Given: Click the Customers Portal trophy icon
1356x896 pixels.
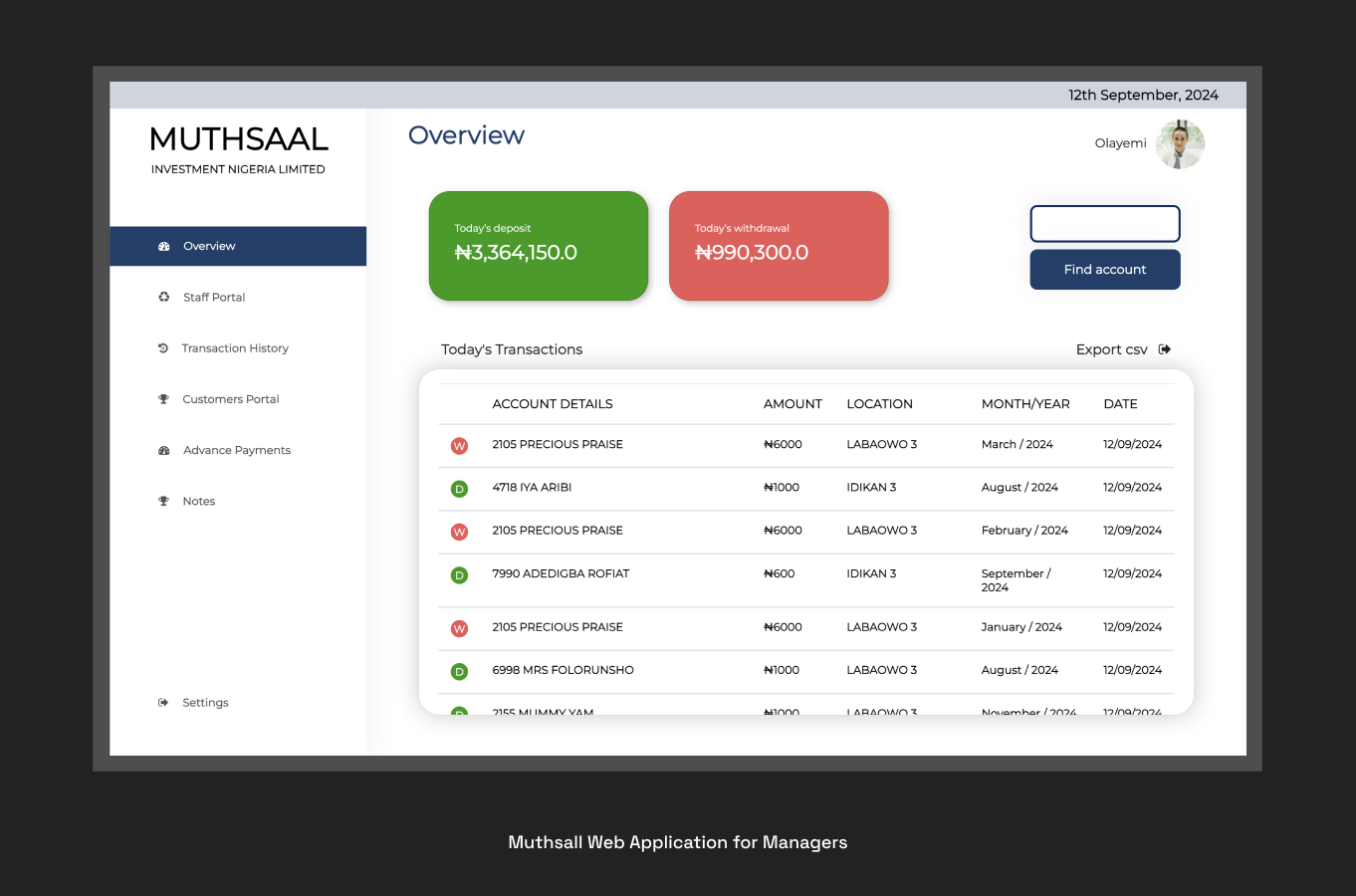Looking at the screenshot, I should [x=163, y=399].
